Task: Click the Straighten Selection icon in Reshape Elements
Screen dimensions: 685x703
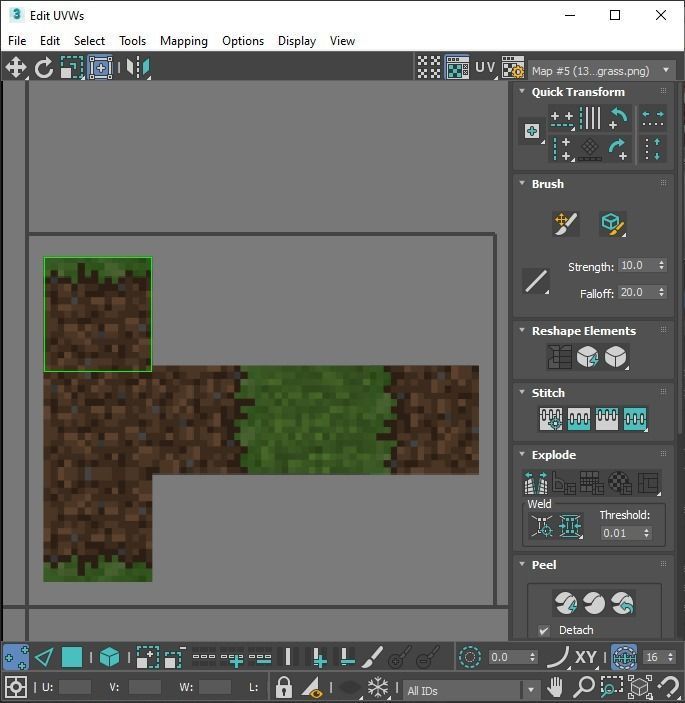Action: coord(559,357)
